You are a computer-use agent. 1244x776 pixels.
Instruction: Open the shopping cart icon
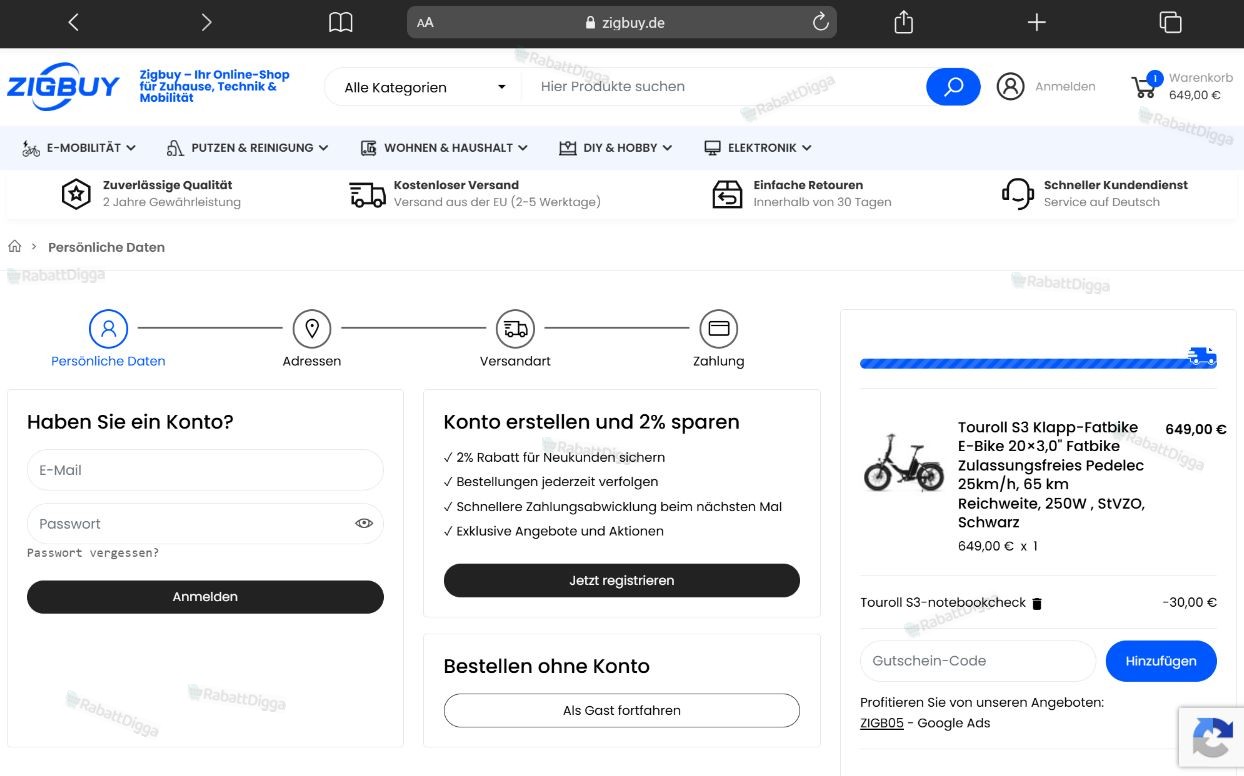[x=1145, y=86]
